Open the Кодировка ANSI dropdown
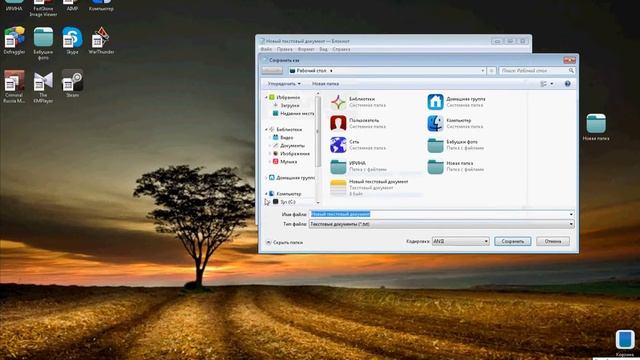This screenshot has width=640, height=360. point(460,241)
